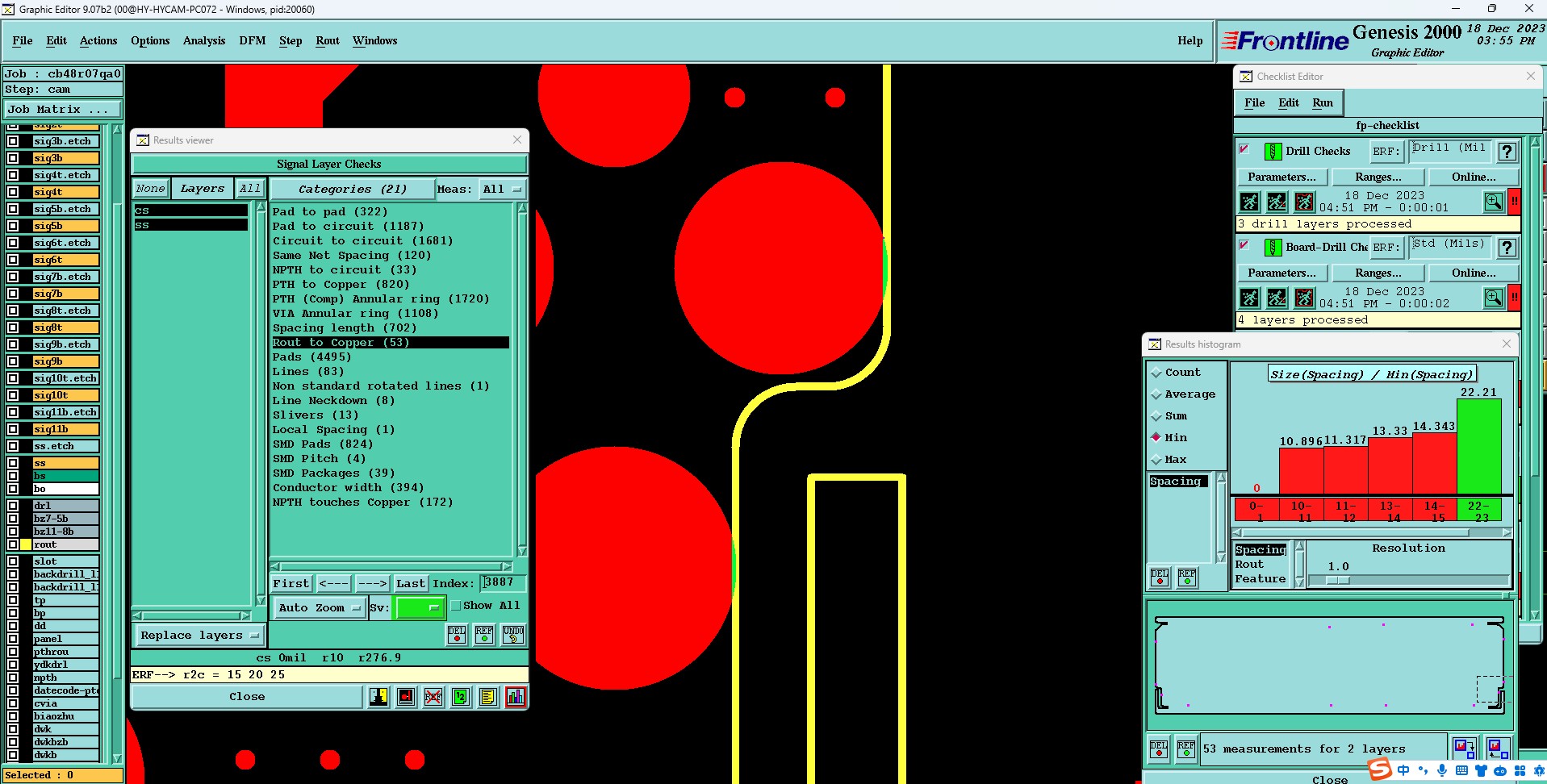1547x784 pixels.
Task: Click Ranges... under Board-Drill Checks
Action: click(1378, 273)
